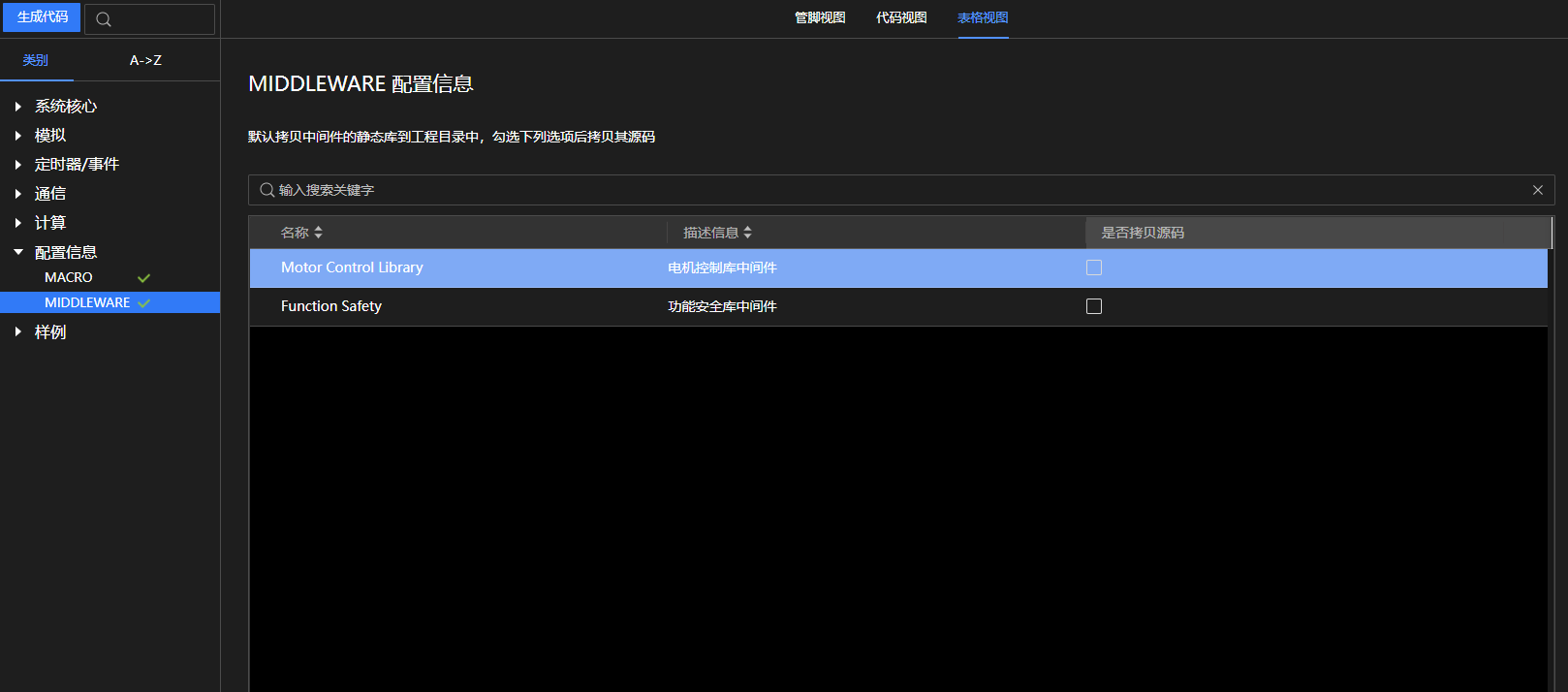Switch sidebar to A->Z sorting tab
This screenshot has width=1568, height=692.
tap(145, 60)
